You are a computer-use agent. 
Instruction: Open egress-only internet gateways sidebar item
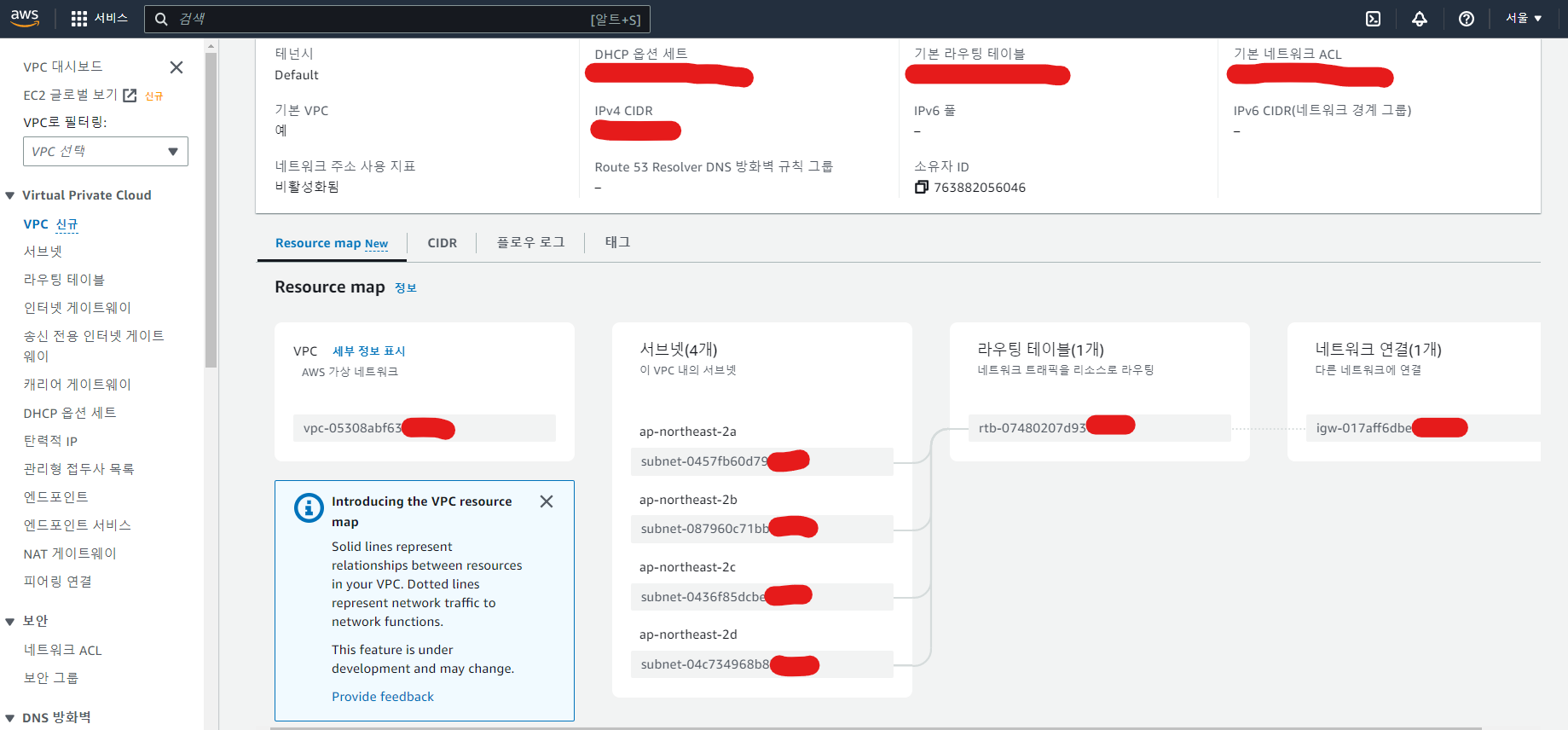click(x=94, y=345)
